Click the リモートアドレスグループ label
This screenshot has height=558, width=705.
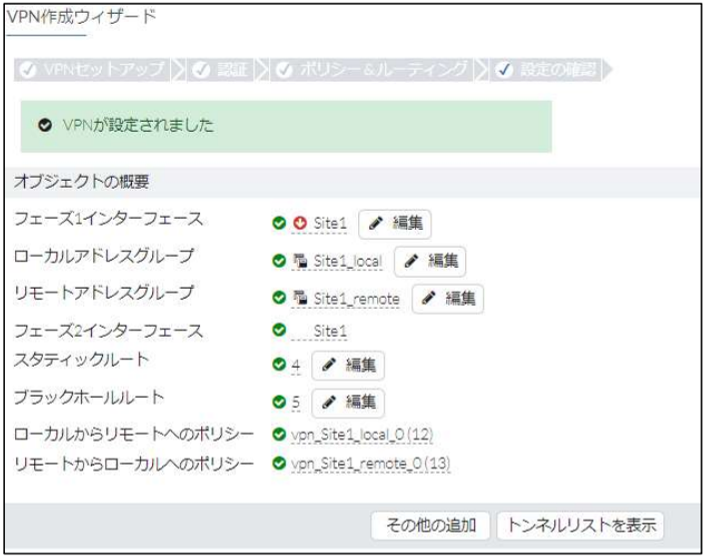[x=104, y=293]
